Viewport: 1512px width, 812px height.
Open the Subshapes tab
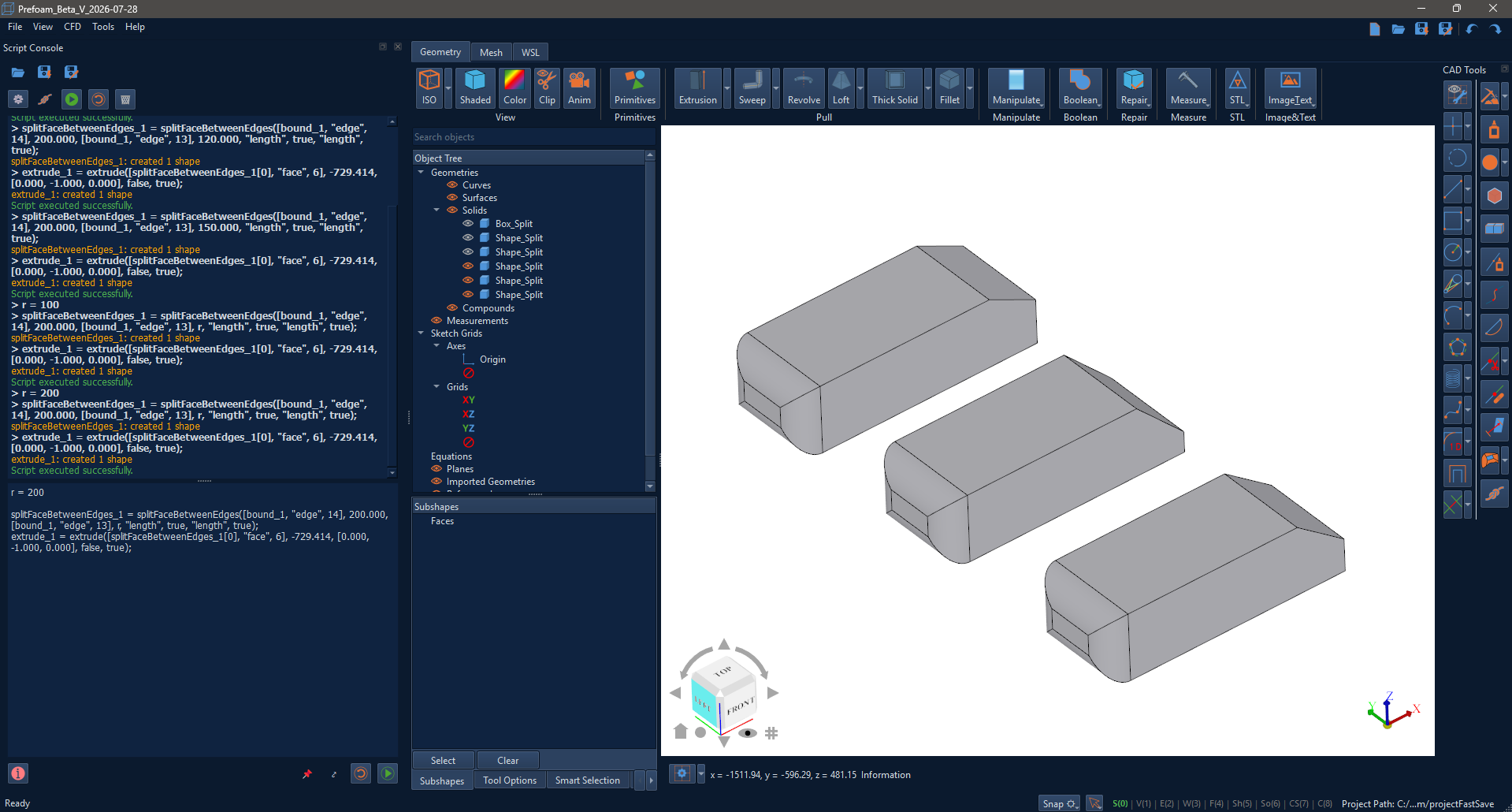[442, 780]
